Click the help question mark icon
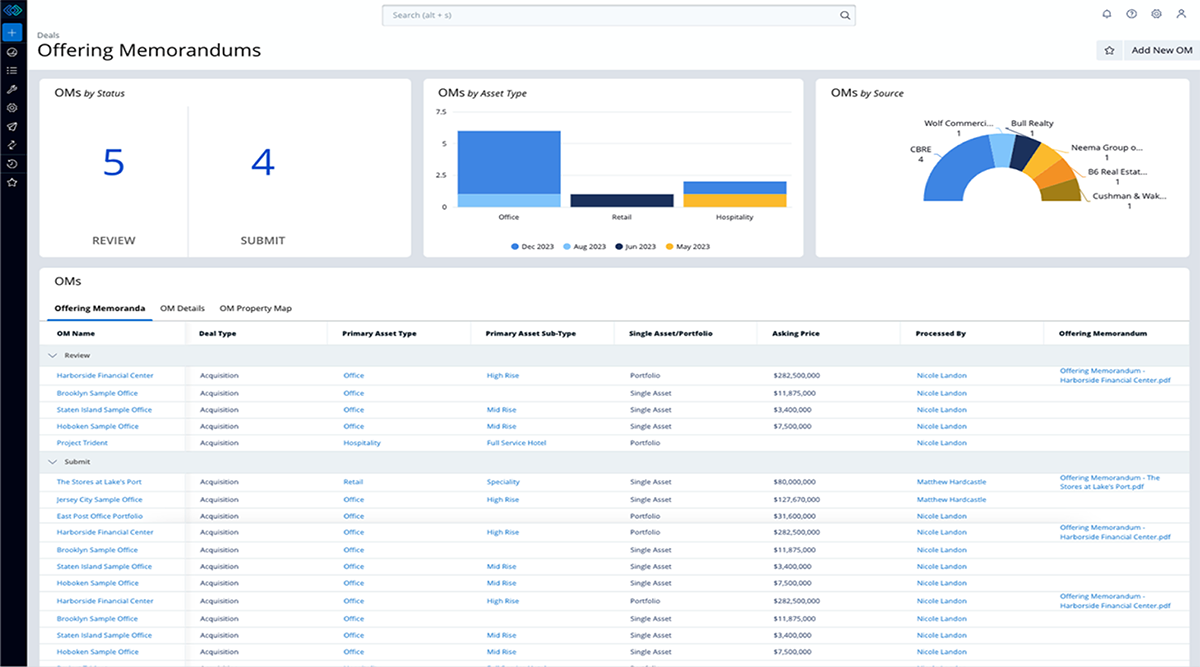Image resolution: width=1200 pixels, height=667 pixels. (1131, 14)
